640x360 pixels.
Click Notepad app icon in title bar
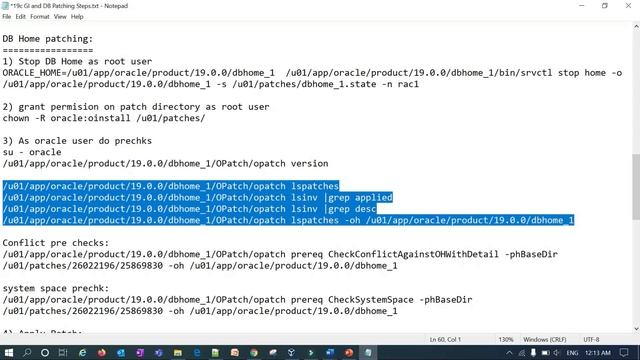5,6
